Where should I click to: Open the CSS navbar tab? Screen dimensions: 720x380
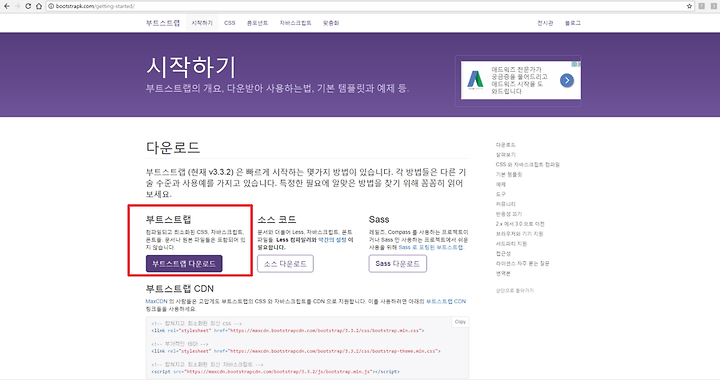click(230, 23)
